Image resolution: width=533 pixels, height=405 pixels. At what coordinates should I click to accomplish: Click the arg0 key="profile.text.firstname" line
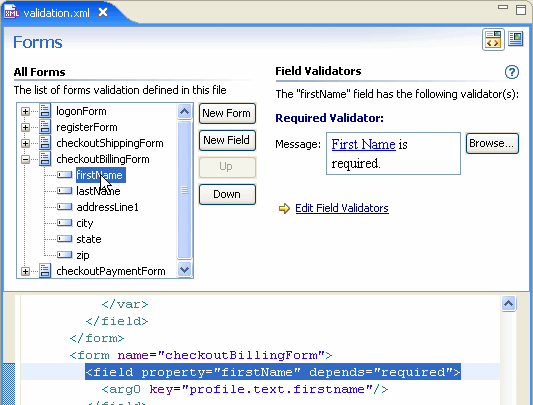tap(245, 389)
